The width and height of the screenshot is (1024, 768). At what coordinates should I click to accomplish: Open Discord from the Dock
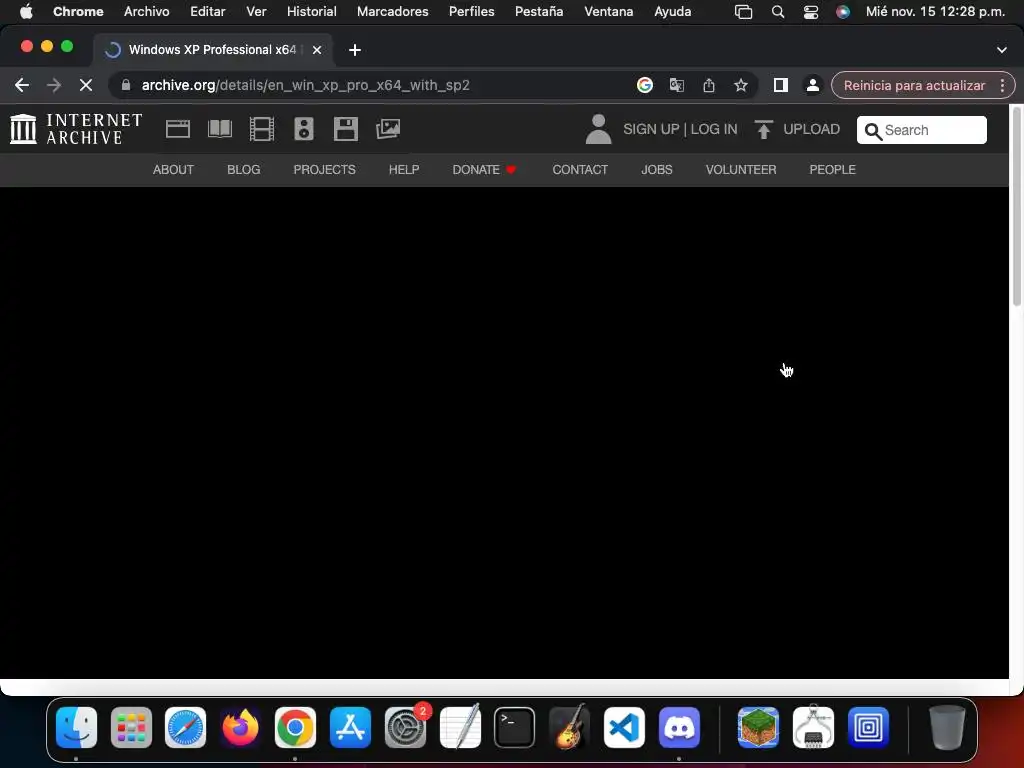[x=679, y=728]
